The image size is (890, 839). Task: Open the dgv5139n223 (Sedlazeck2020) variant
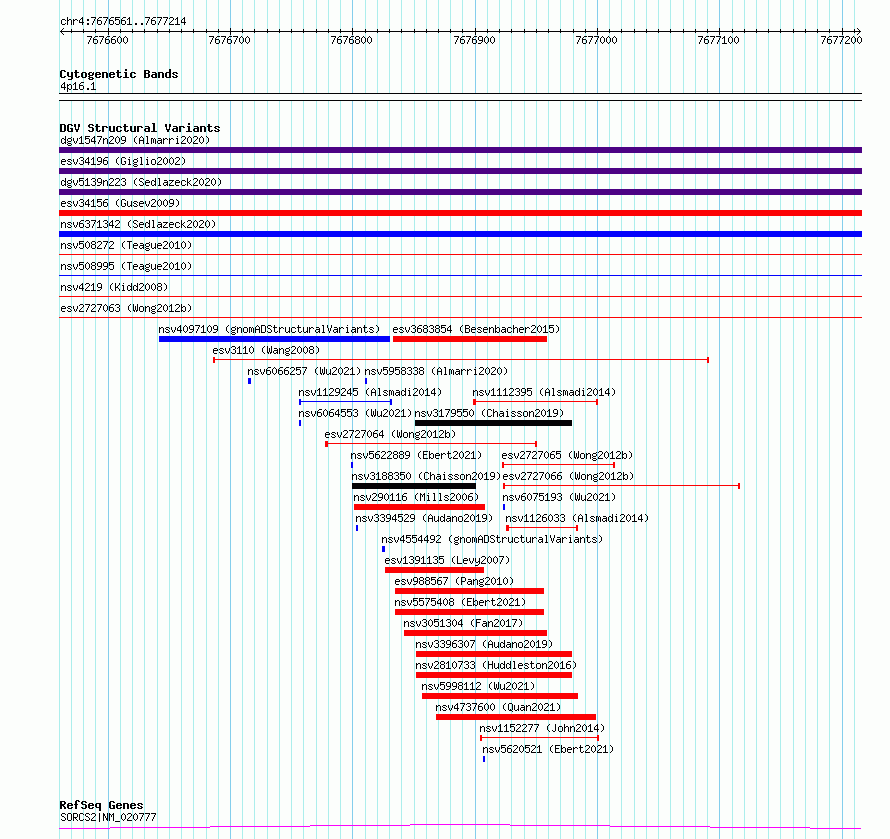coord(141,182)
